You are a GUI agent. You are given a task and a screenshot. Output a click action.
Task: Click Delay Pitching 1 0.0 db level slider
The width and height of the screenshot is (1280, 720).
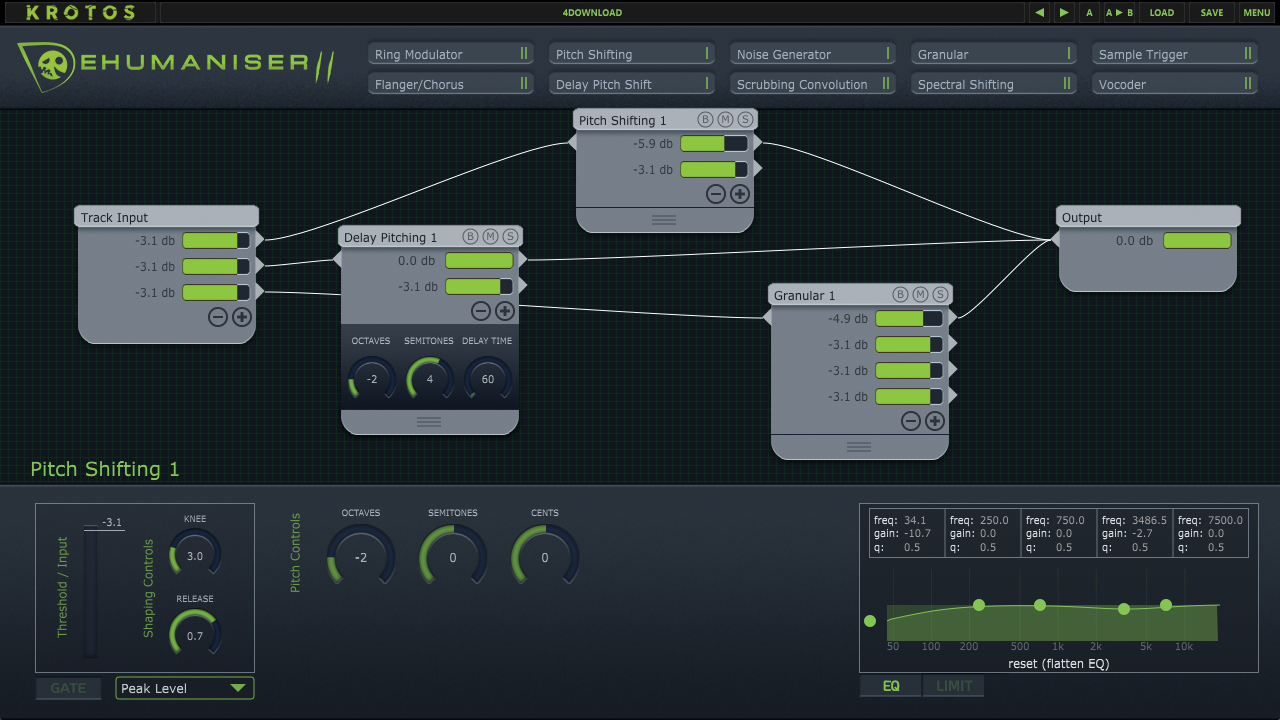479,261
